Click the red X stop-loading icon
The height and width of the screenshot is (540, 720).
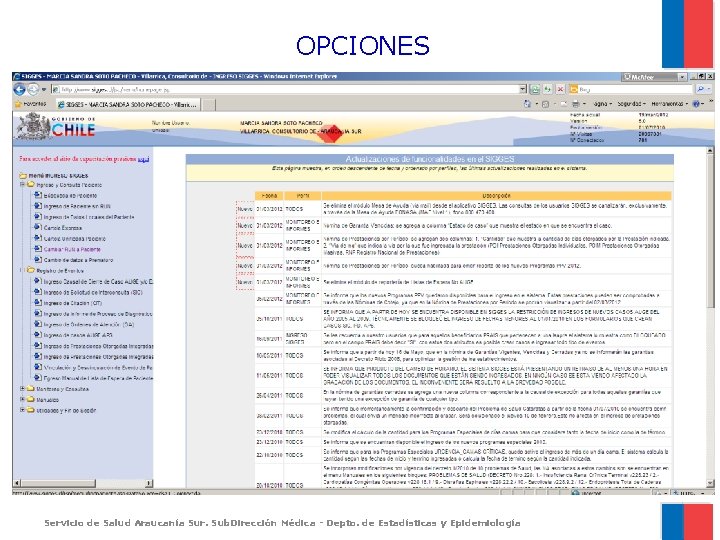click(560, 89)
